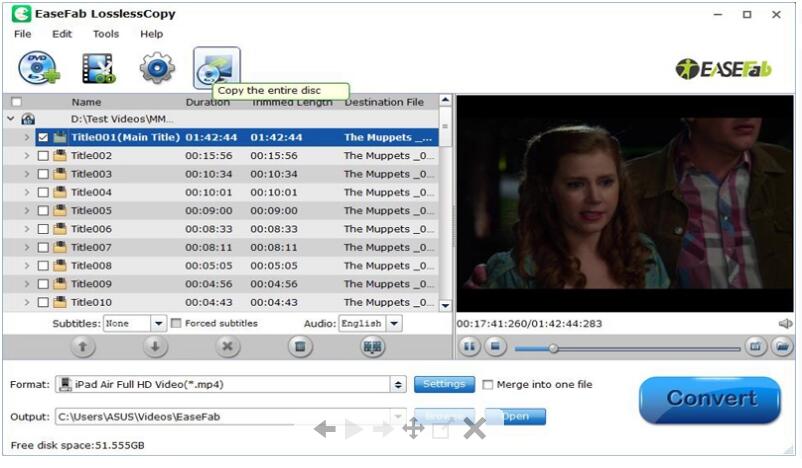802x468 pixels.
Task: Open the snapshot folder icon
Action: coord(782,346)
